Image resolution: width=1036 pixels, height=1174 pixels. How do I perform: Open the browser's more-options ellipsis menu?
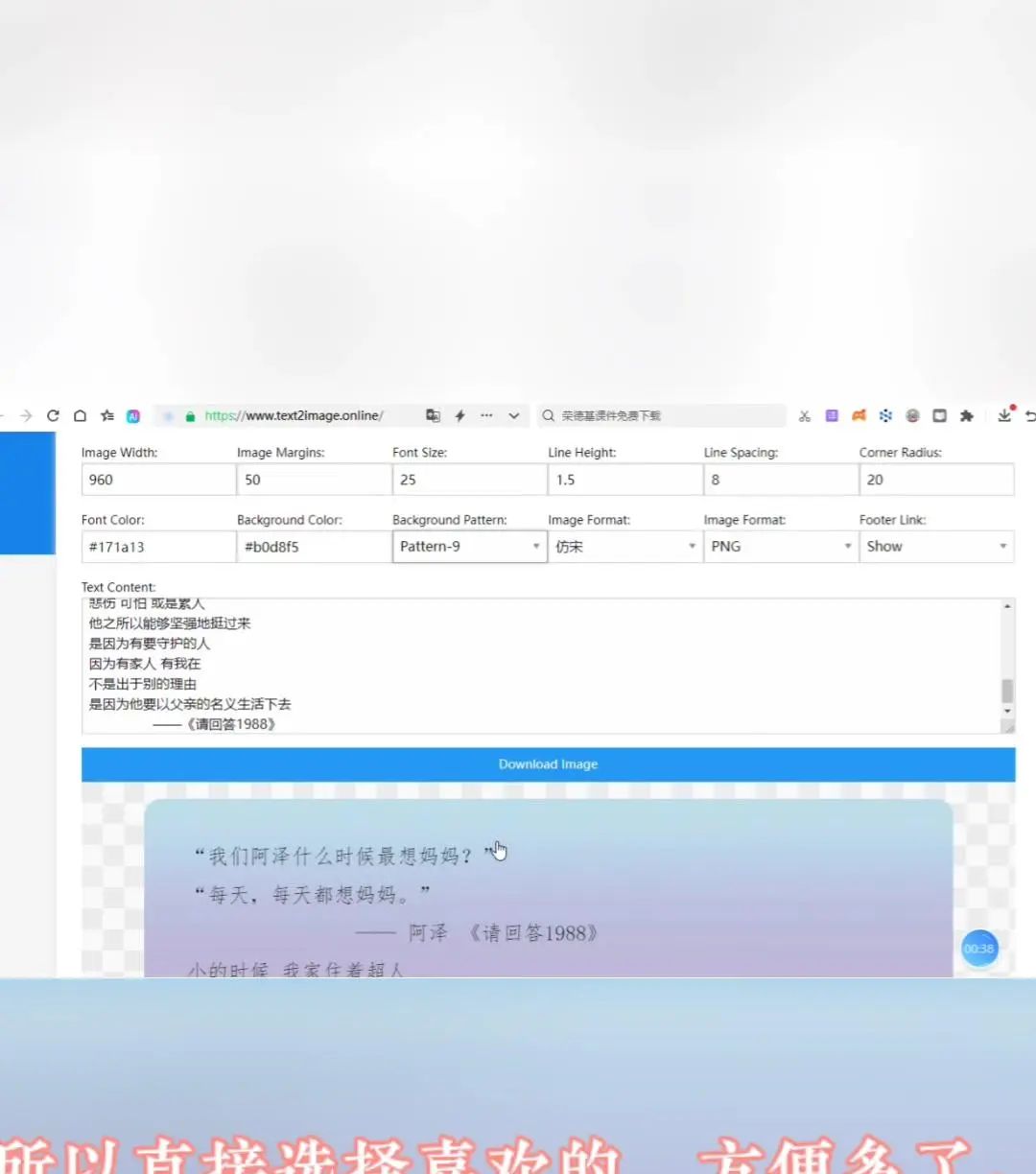click(485, 415)
